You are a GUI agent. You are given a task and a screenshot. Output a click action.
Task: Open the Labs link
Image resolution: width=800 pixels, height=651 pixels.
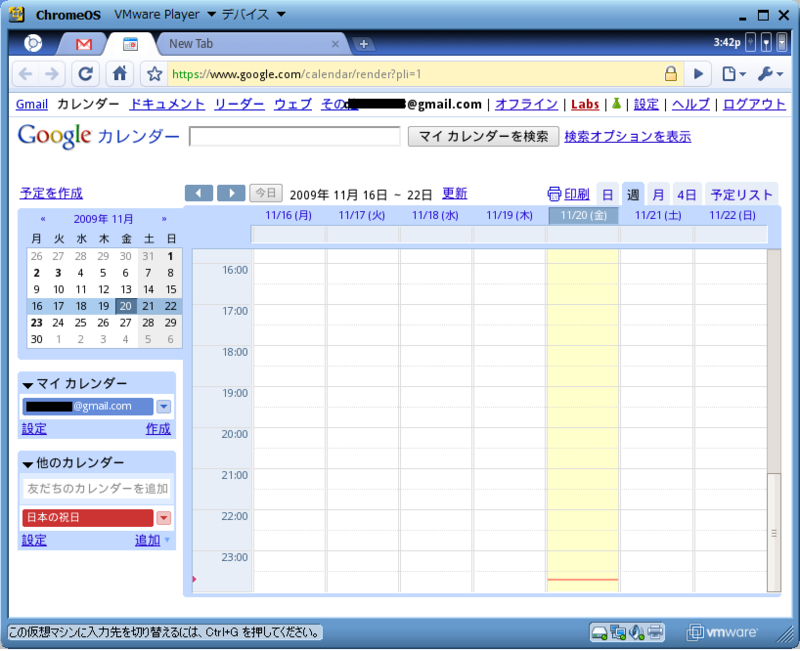(x=585, y=105)
